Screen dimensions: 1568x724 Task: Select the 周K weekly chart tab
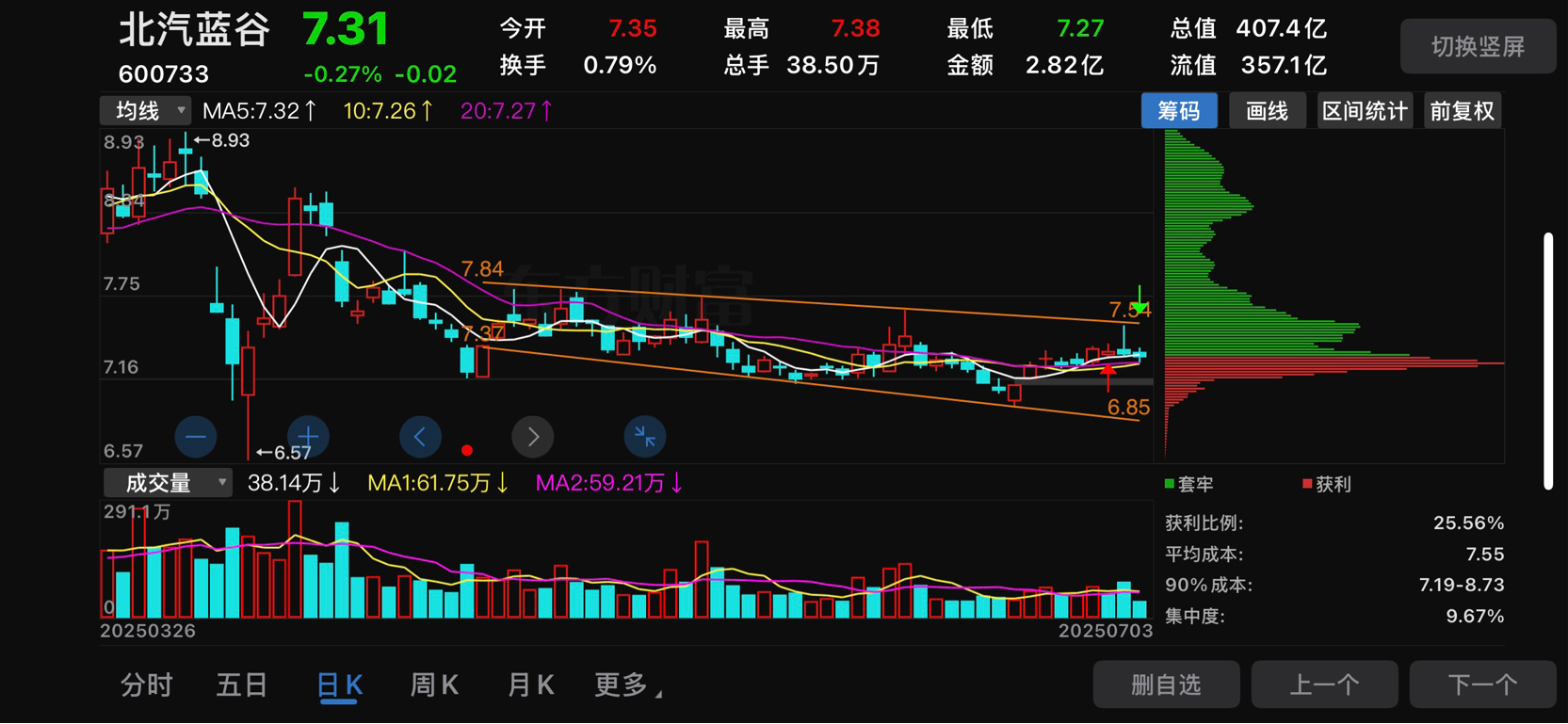point(434,685)
